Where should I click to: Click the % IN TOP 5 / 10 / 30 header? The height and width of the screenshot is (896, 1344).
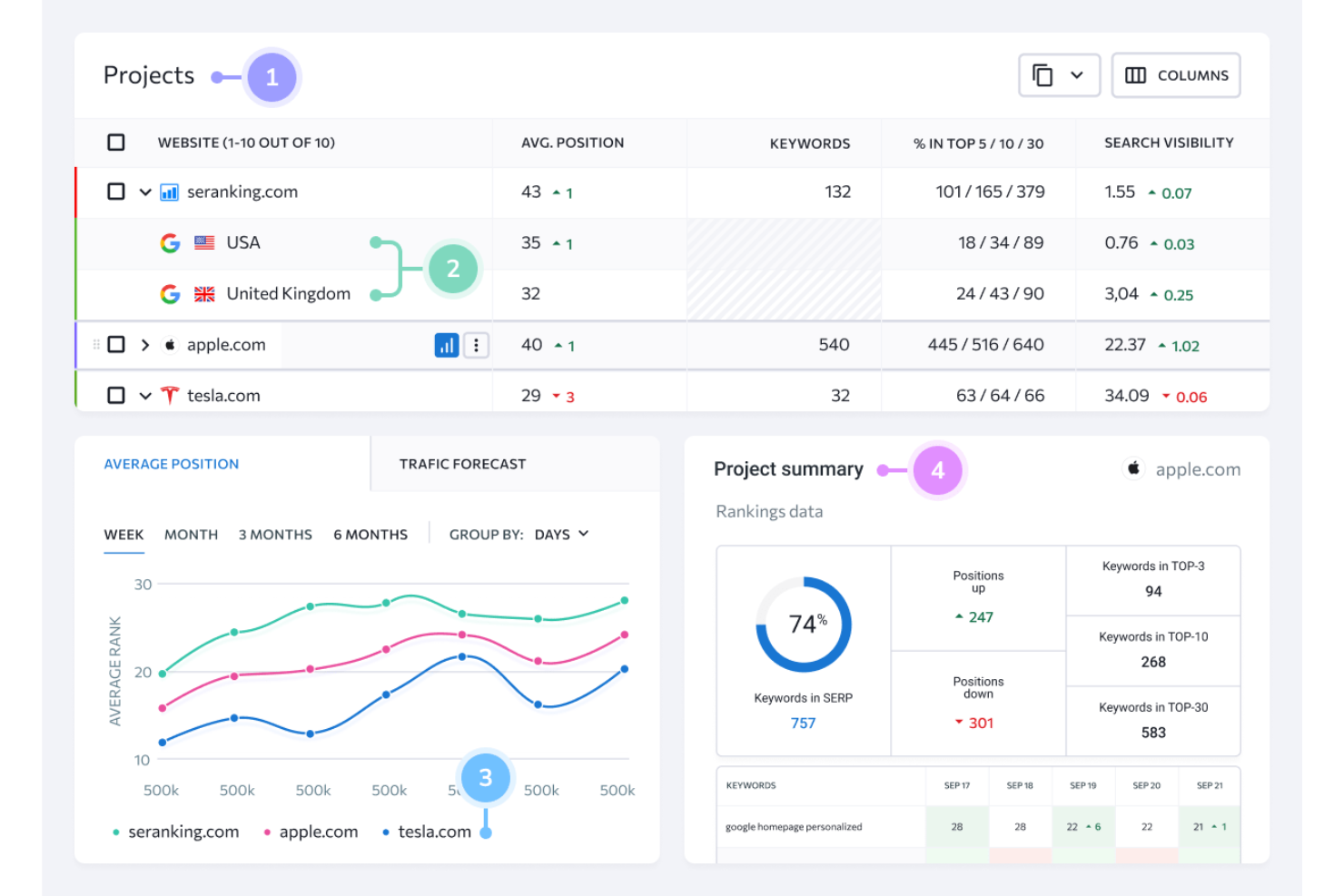(978, 143)
